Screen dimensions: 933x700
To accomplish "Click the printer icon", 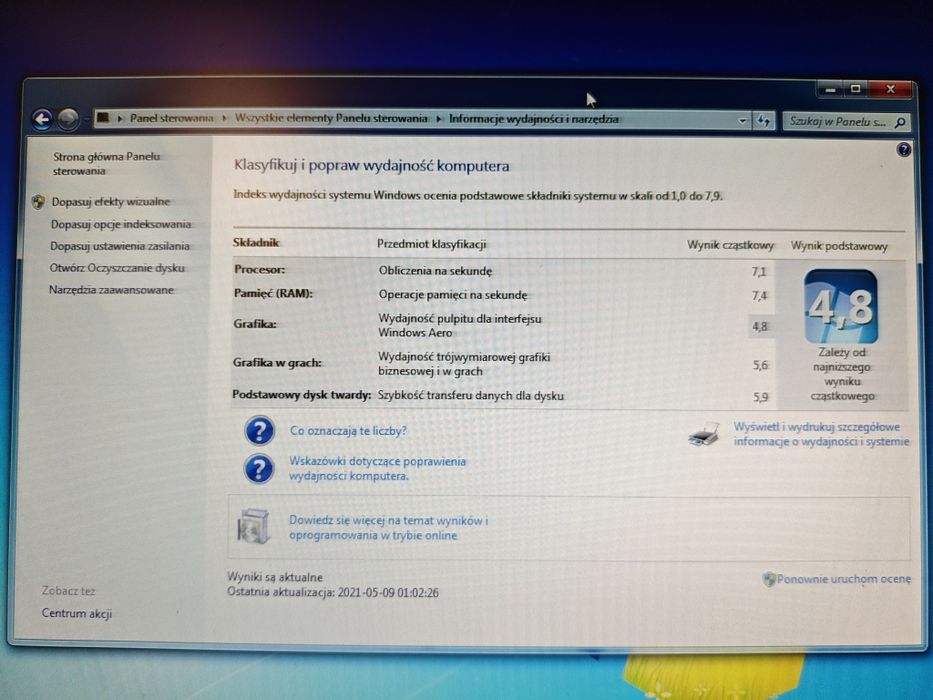I will click(x=704, y=435).
